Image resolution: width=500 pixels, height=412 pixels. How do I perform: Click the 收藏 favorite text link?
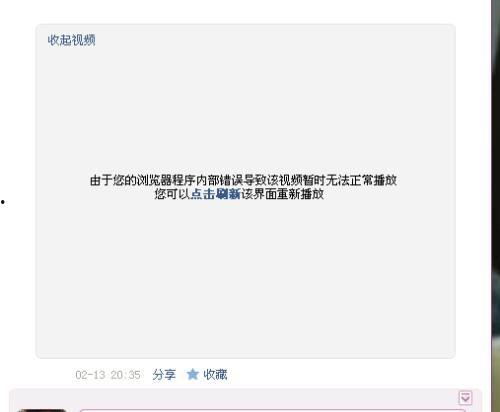tap(215, 375)
